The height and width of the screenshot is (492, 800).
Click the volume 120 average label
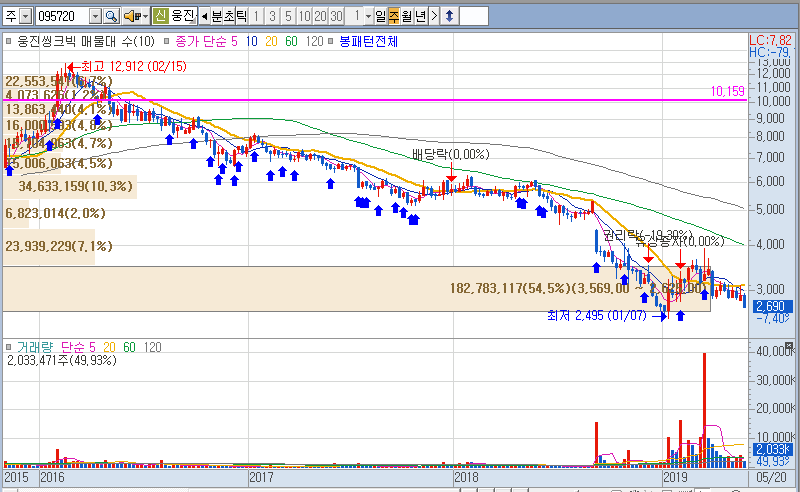[x=153, y=347]
